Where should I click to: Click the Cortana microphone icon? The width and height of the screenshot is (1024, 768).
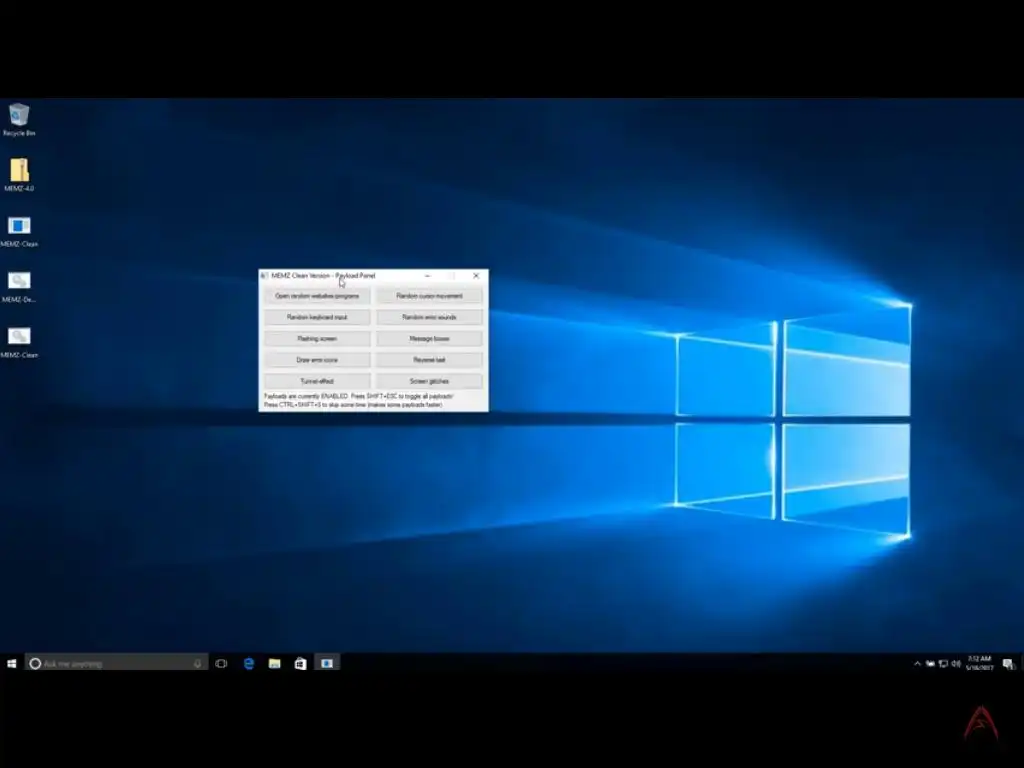[197, 664]
